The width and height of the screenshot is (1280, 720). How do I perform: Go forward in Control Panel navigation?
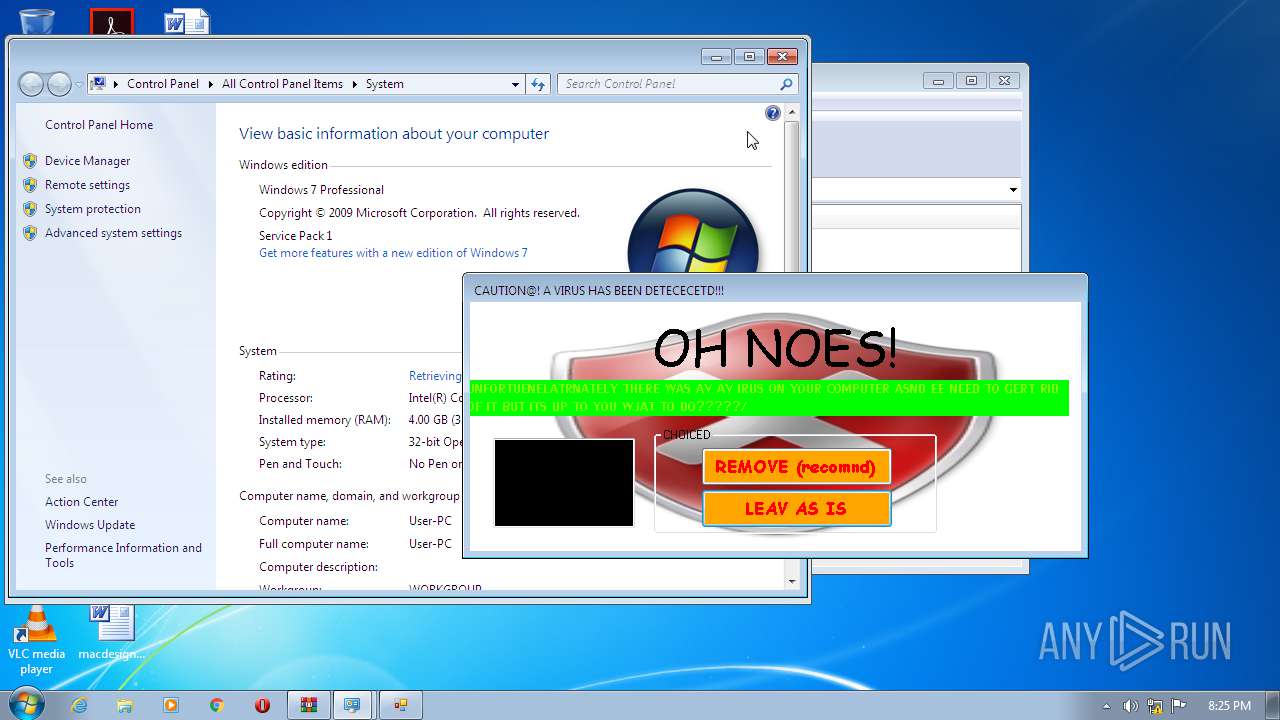(x=59, y=84)
